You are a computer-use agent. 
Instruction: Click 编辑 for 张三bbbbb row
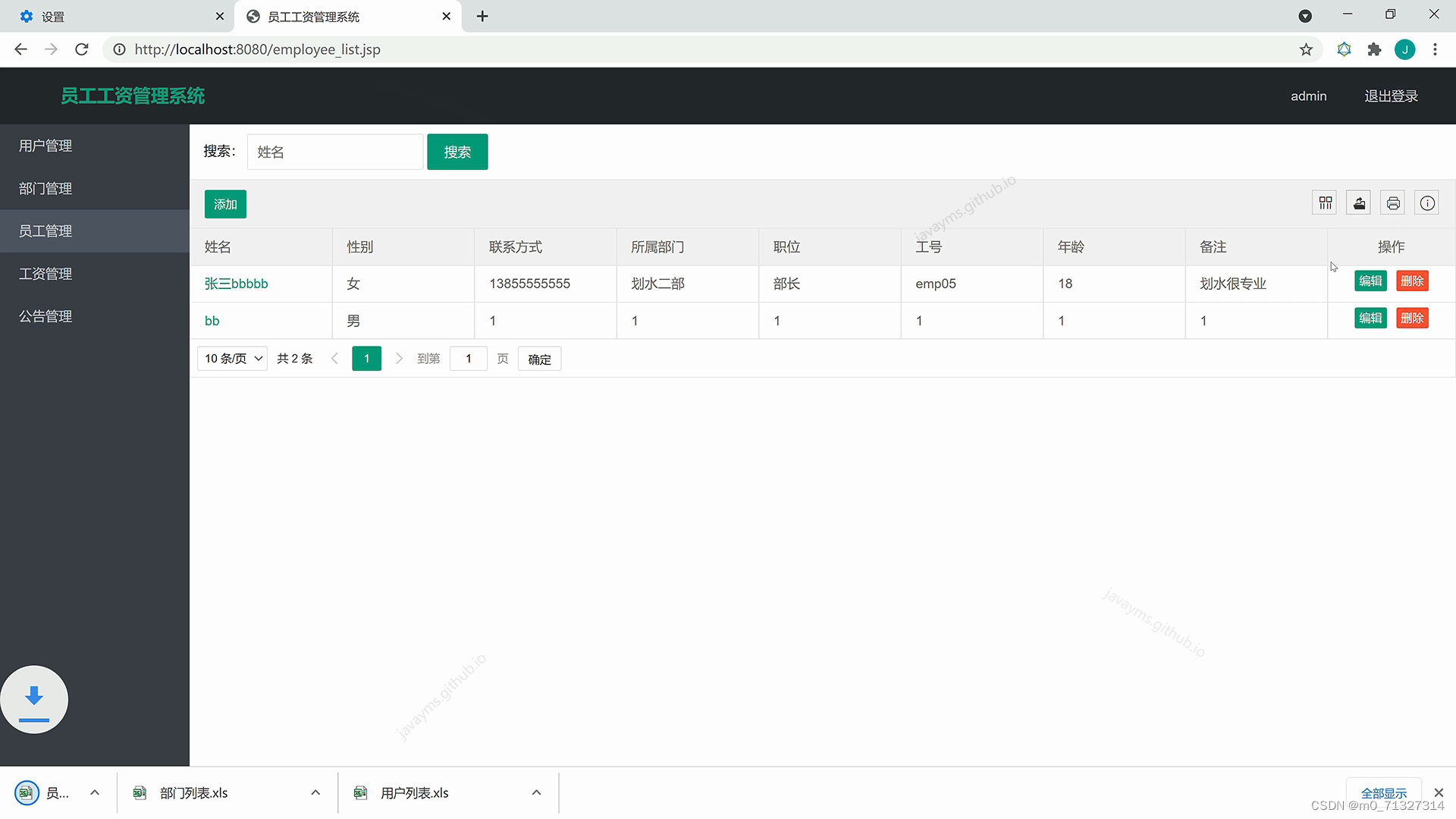[1370, 281]
